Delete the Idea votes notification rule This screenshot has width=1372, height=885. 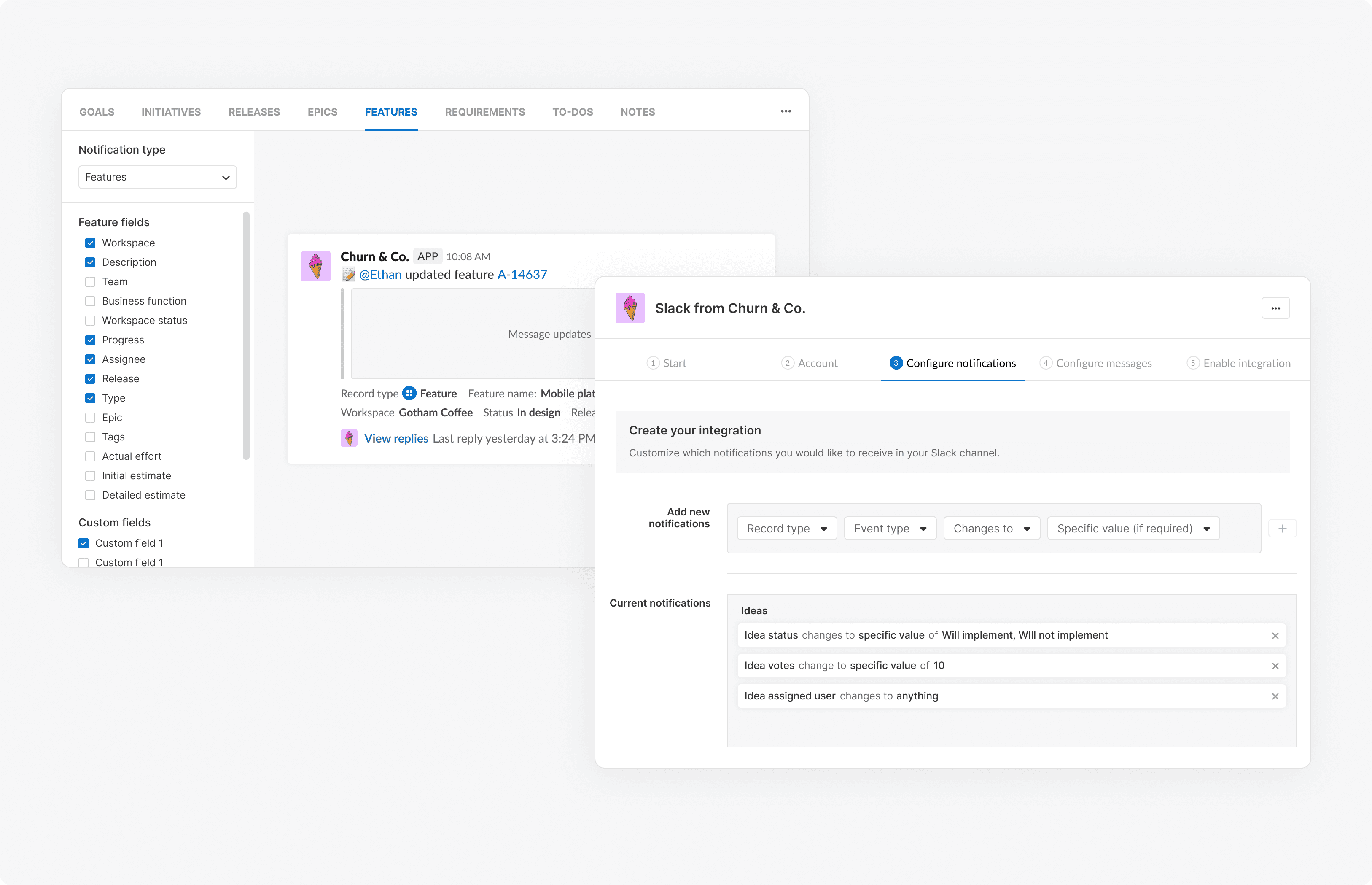1275,666
